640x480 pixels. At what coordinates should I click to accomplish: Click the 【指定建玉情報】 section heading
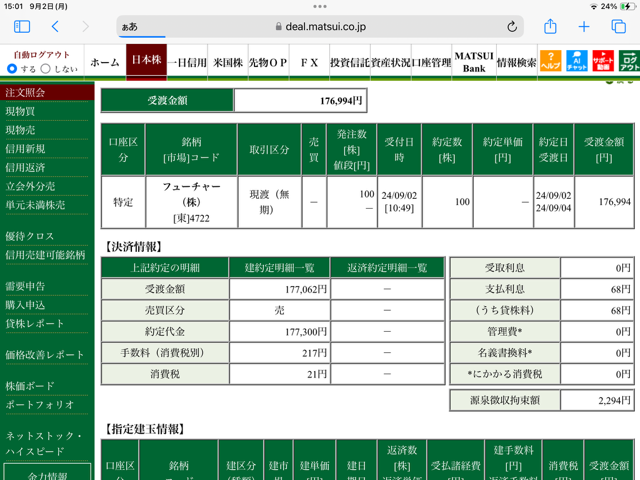[x=144, y=429]
